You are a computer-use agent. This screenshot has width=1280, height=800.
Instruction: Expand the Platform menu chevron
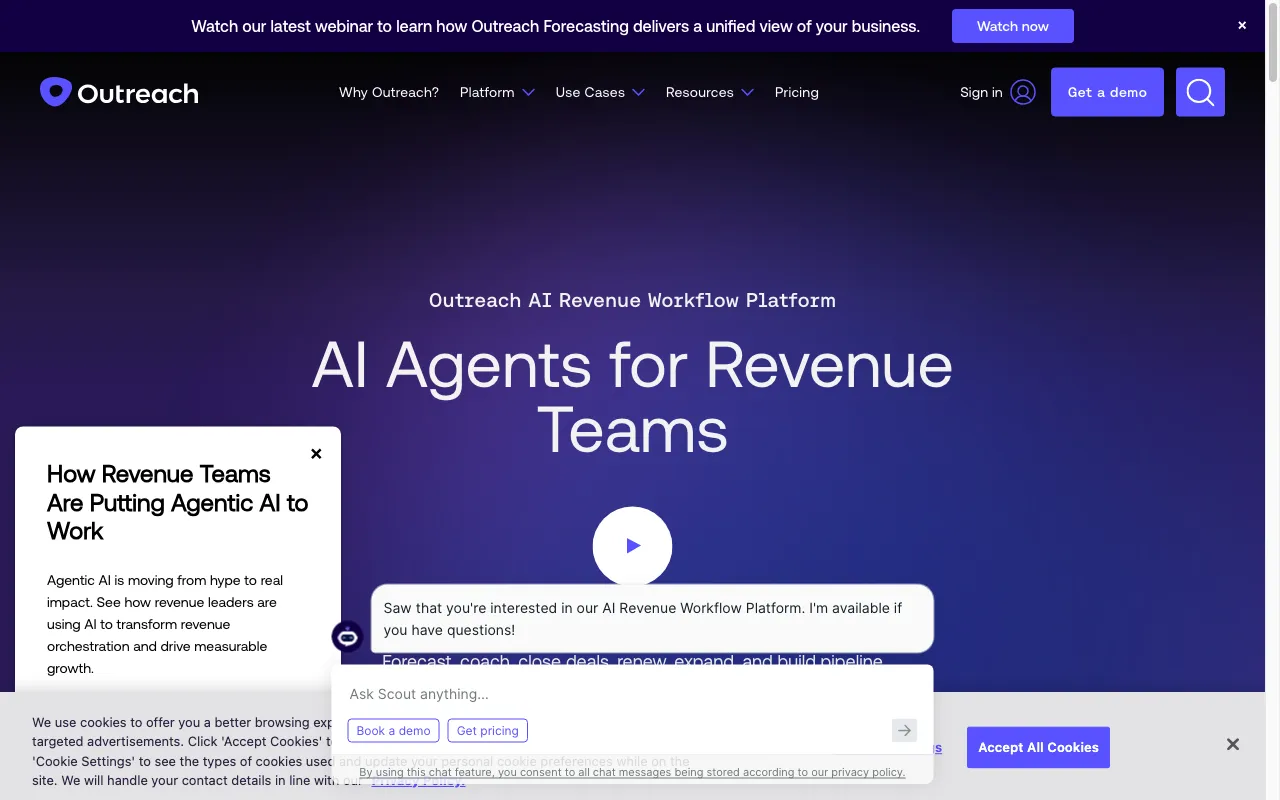coord(528,92)
